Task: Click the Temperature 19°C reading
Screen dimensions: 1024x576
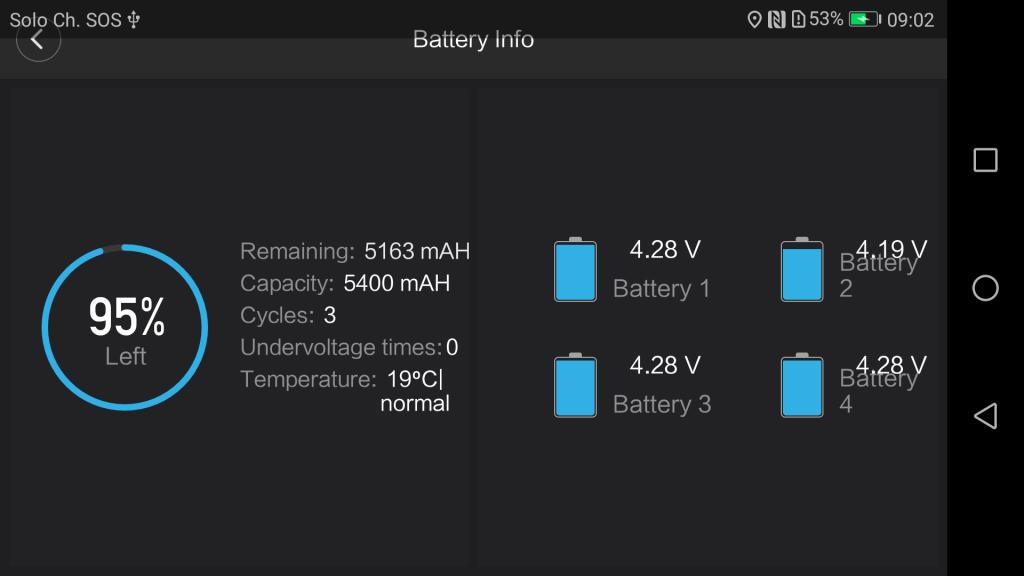Action: (415, 379)
